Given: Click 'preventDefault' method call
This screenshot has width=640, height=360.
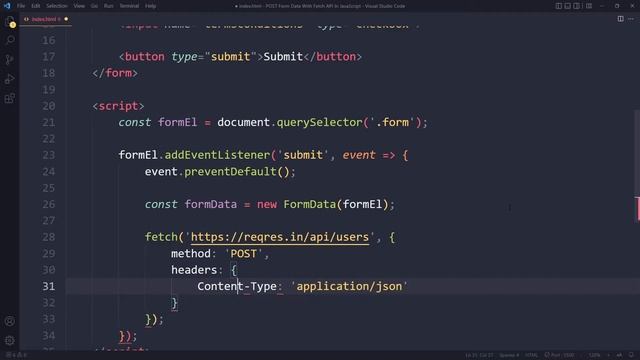Looking at the screenshot, I should (231, 172).
